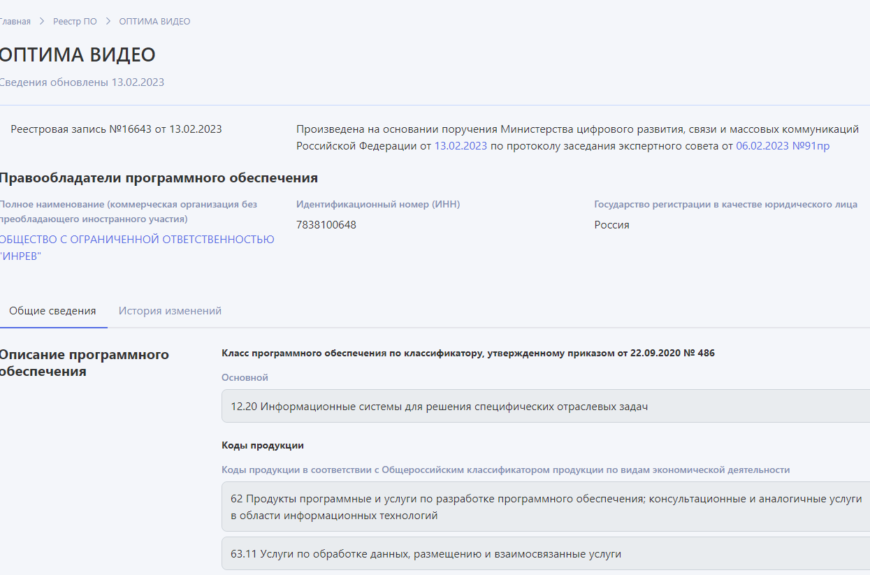Click Идентификационный номер (ИНН) label
Image resolution: width=870 pixels, height=575 pixels.
tap(378, 204)
